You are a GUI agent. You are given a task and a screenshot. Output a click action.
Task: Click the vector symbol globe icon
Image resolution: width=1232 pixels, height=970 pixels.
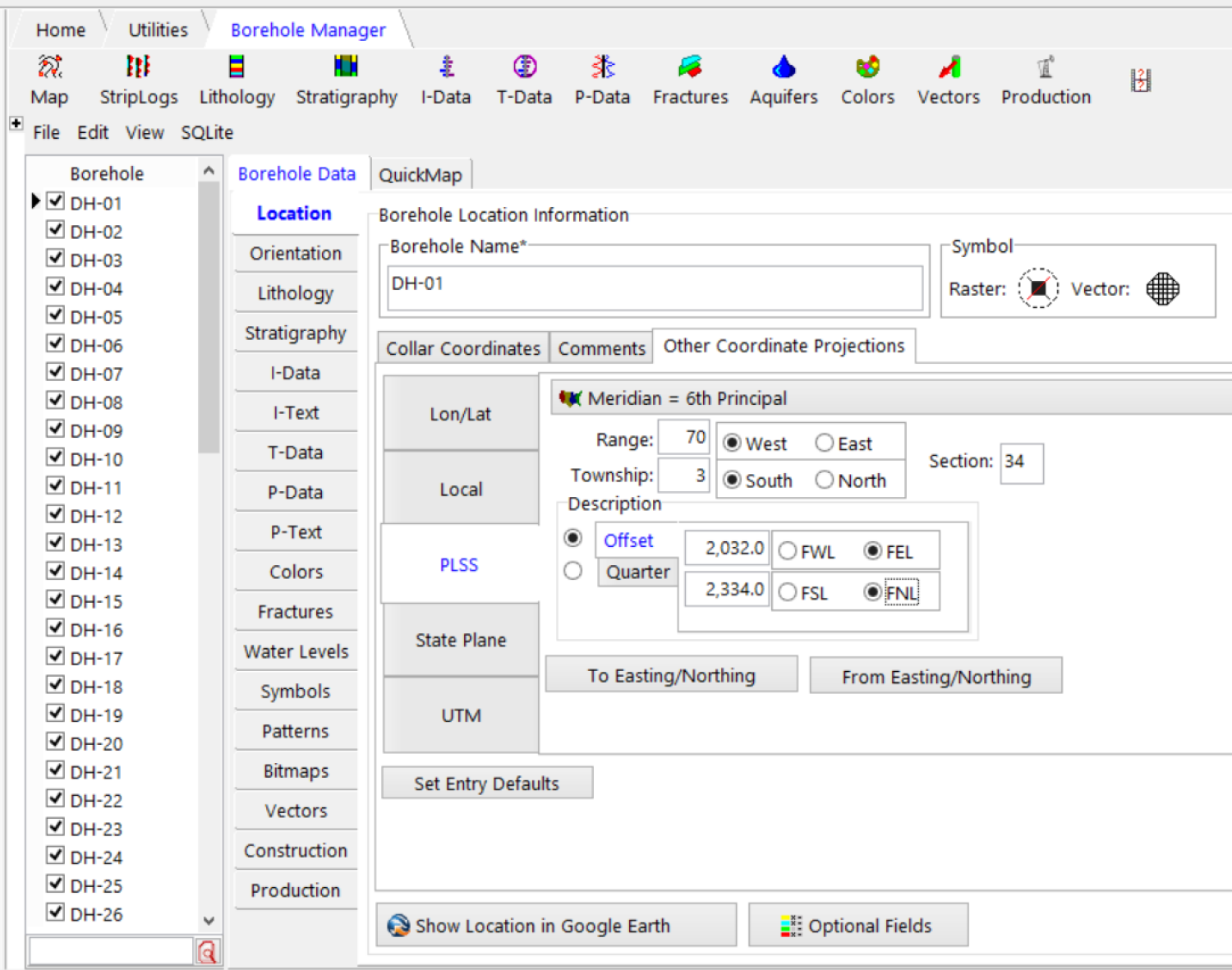coord(1162,288)
